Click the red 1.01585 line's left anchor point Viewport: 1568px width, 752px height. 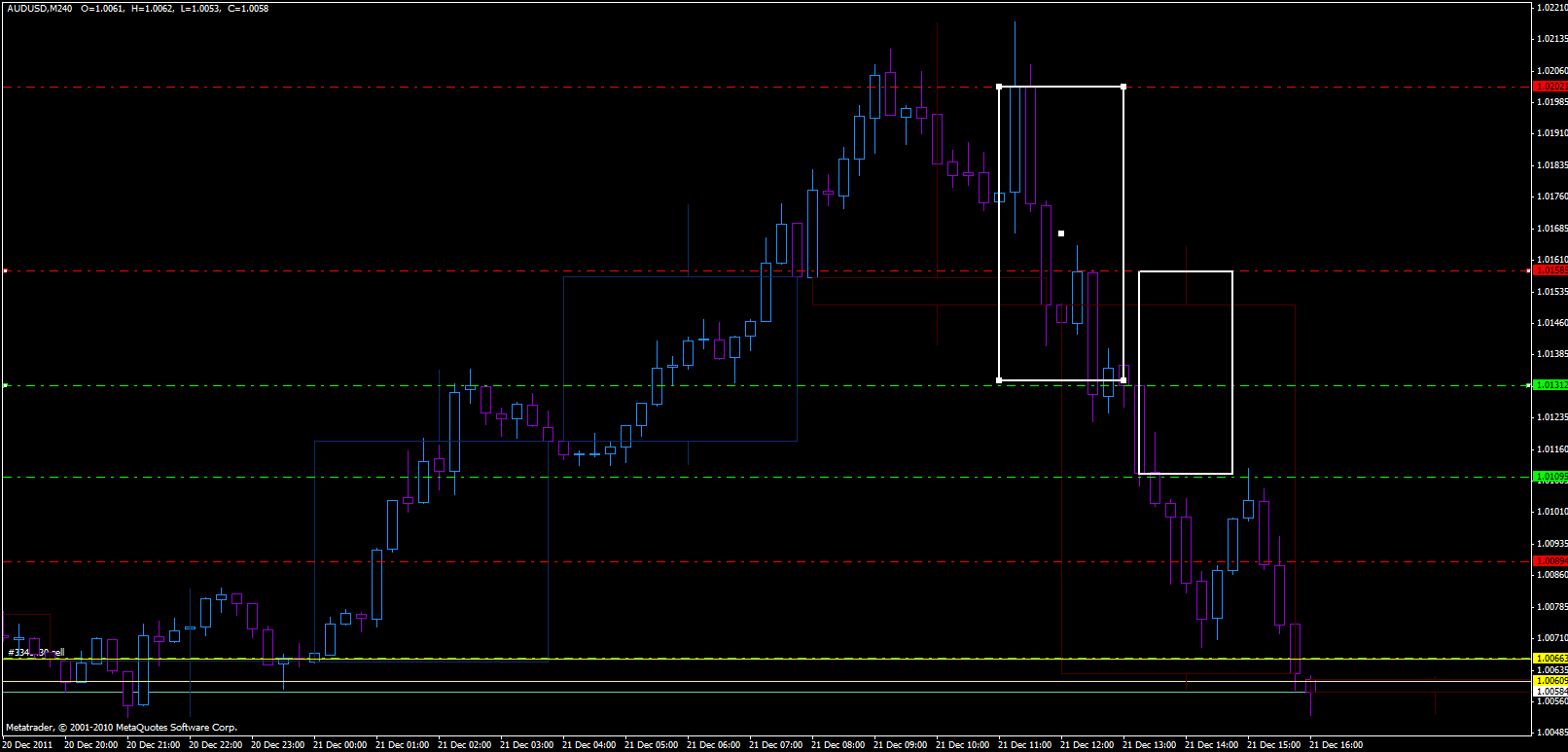tap(5, 270)
